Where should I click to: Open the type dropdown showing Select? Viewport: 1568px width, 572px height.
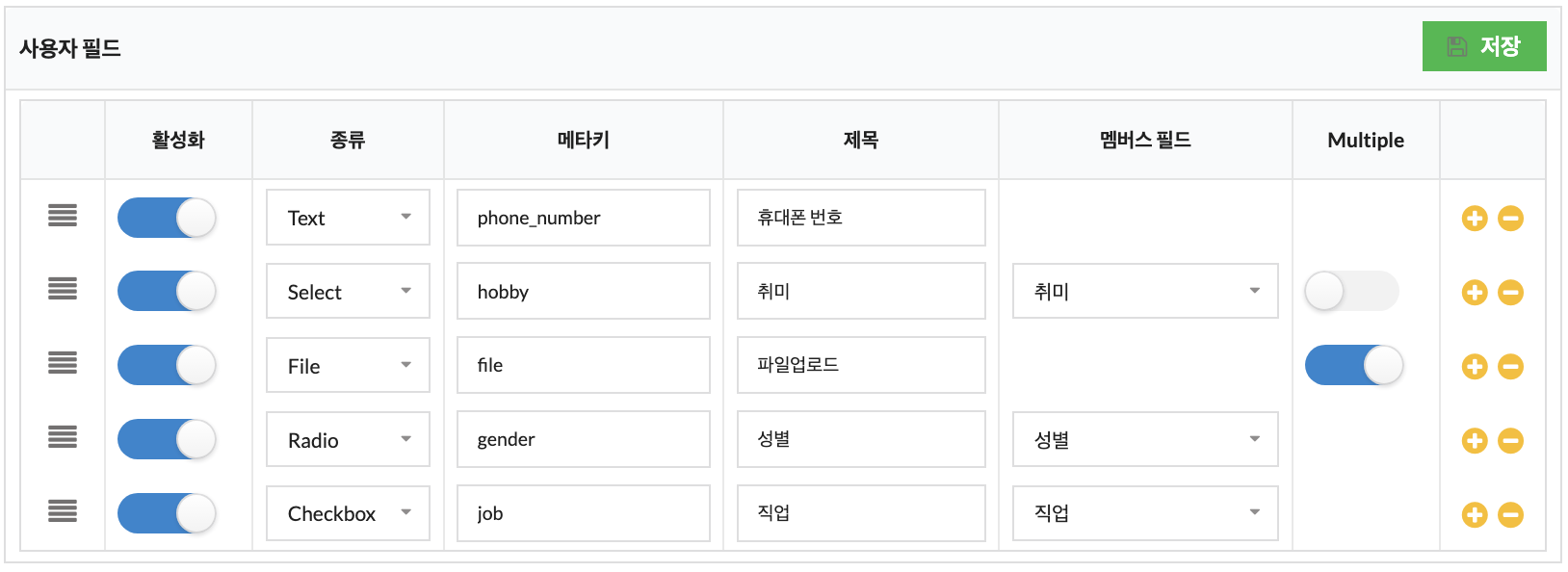pos(348,292)
